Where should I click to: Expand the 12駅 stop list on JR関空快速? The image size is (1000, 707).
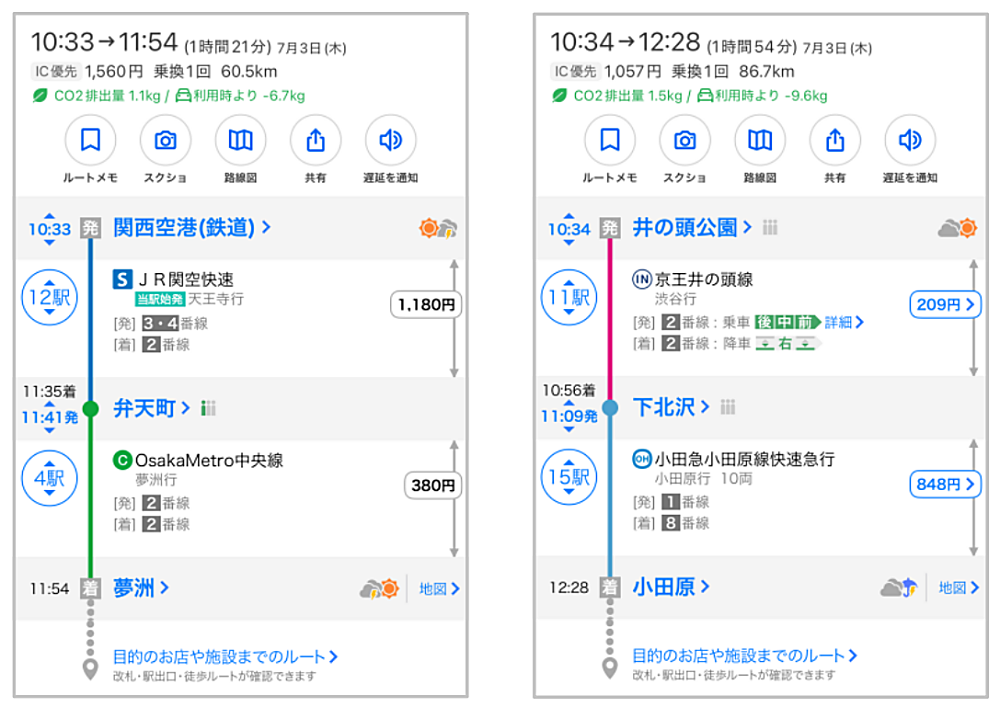(x=50, y=297)
